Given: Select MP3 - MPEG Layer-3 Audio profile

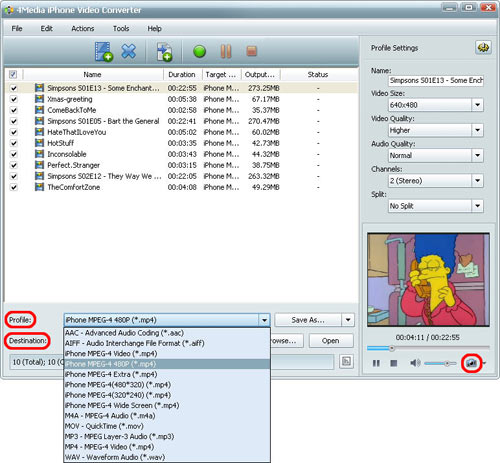Looking at the screenshot, I should click(167, 436).
